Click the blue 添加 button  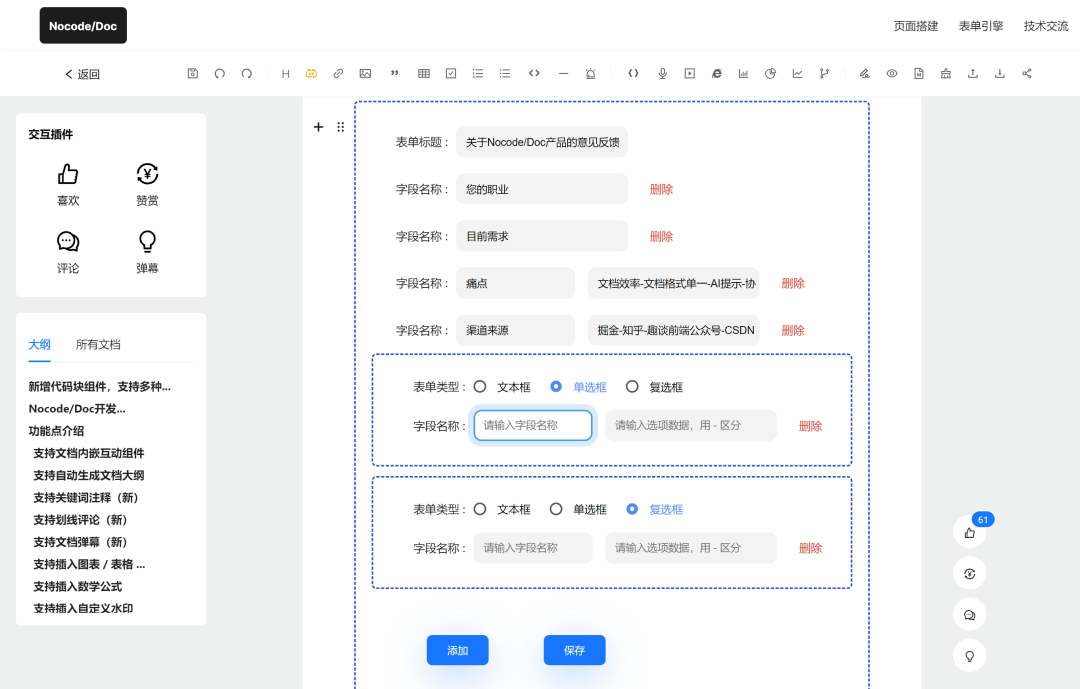pos(457,650)
